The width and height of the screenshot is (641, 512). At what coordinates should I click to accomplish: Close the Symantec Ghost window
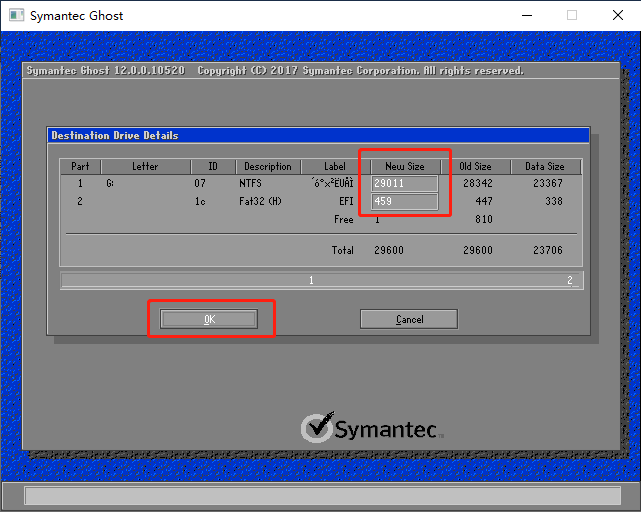pos(618,16)
